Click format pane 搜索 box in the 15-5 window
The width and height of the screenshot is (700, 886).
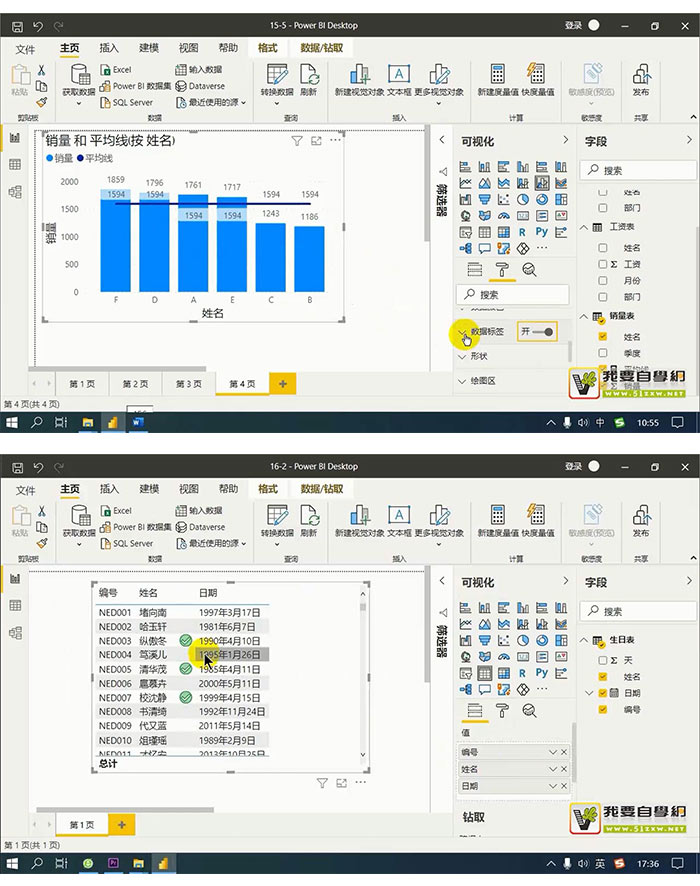tap(512, 294)
